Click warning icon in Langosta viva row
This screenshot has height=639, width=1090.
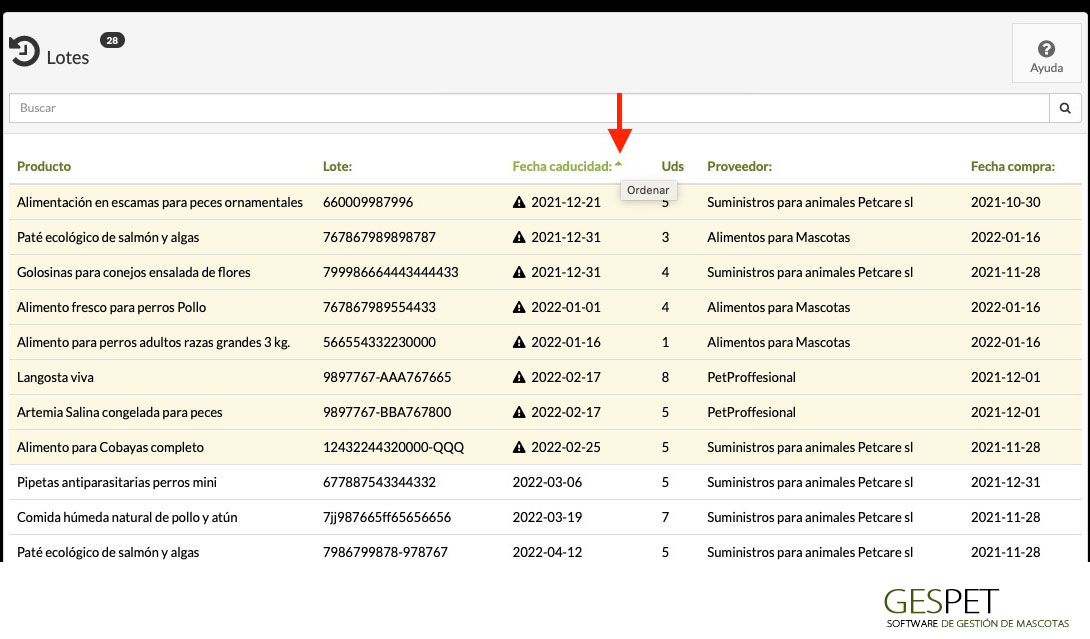click(519, 377)
